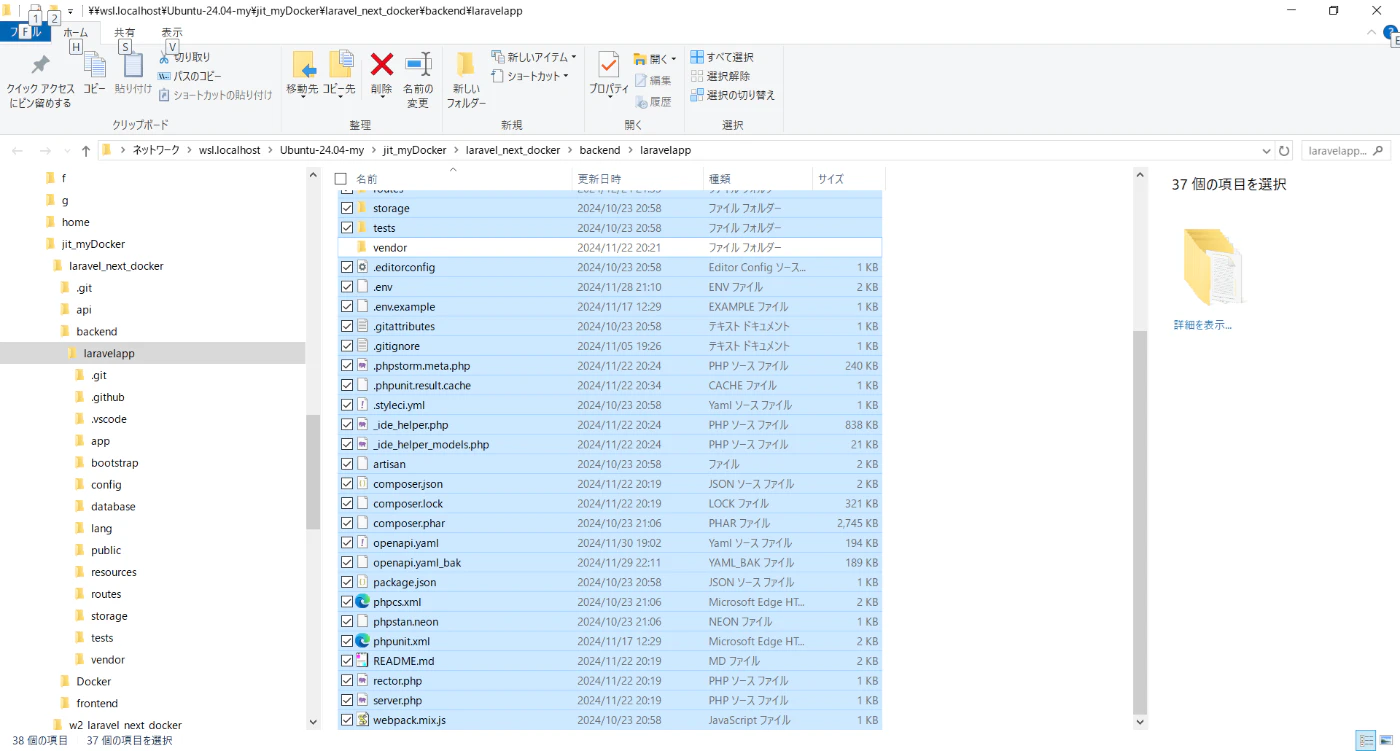This screenshot has height=751, width=1400.
Task: Click the README.md file icon
Action: 362,661
